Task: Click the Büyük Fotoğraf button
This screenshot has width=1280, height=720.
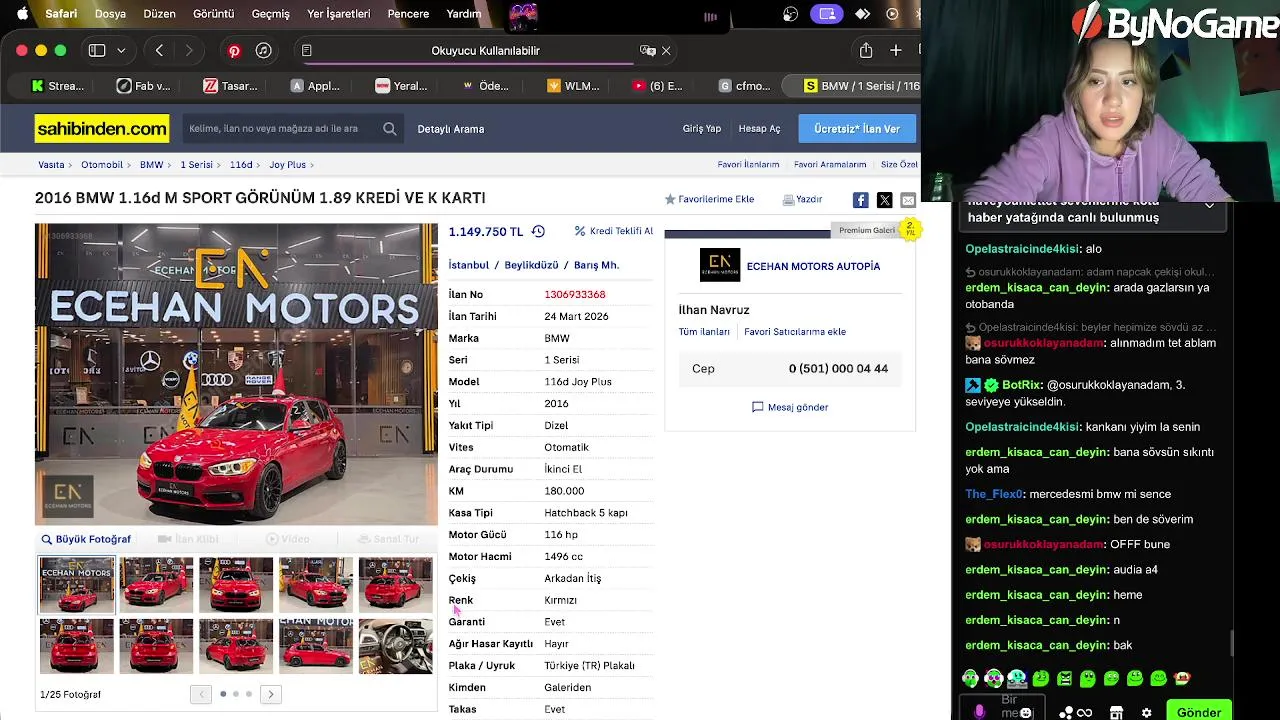Action: coord(86,539)
